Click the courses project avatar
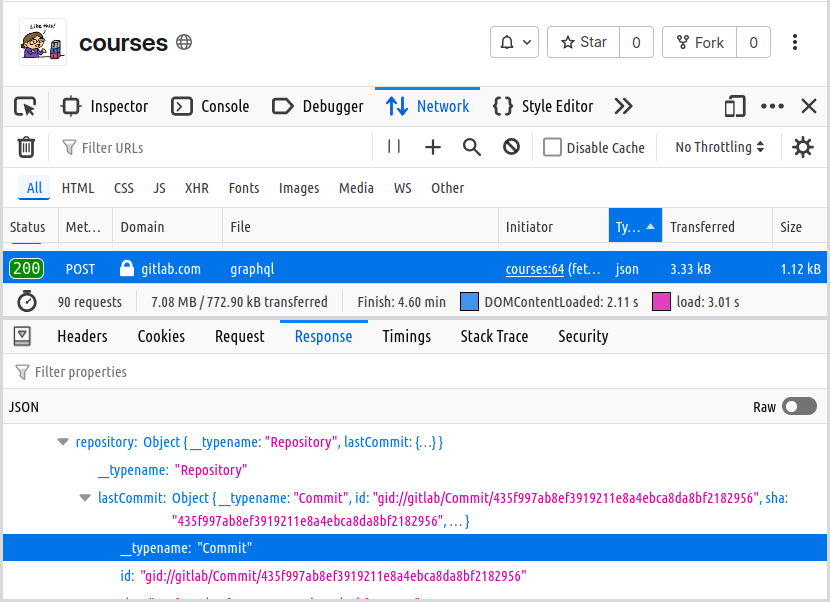 (43, 42)
